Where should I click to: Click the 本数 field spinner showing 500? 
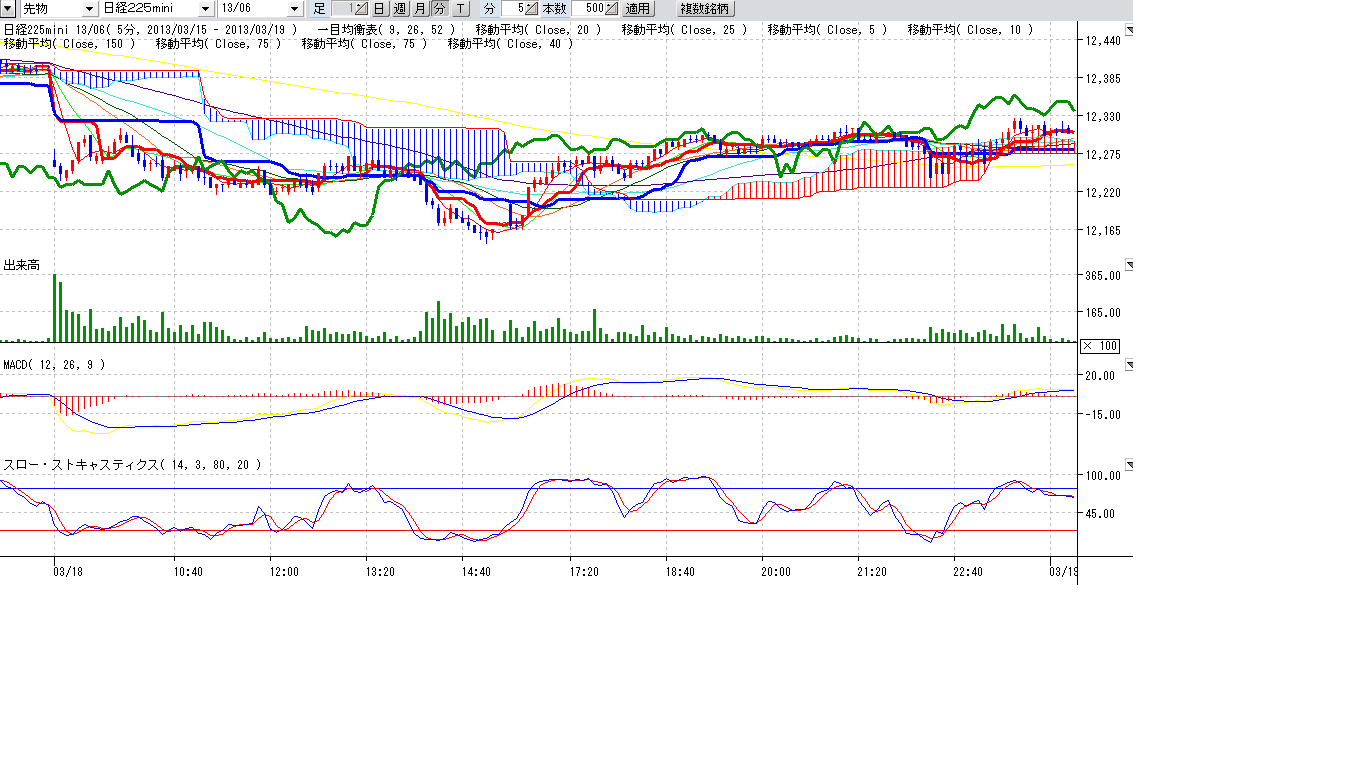(611, 9)
